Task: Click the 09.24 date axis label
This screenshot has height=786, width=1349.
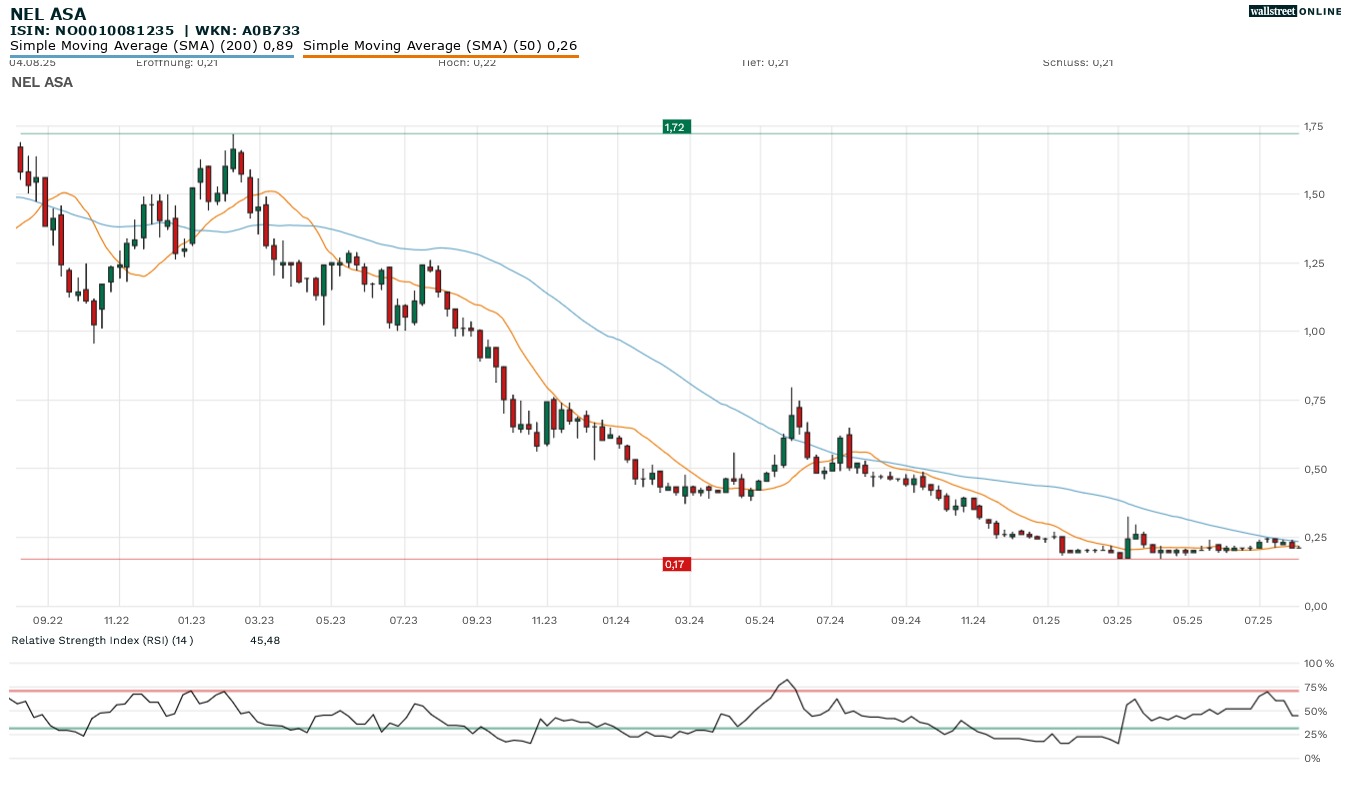Action: pyautogui.click(x=905, y=621)
